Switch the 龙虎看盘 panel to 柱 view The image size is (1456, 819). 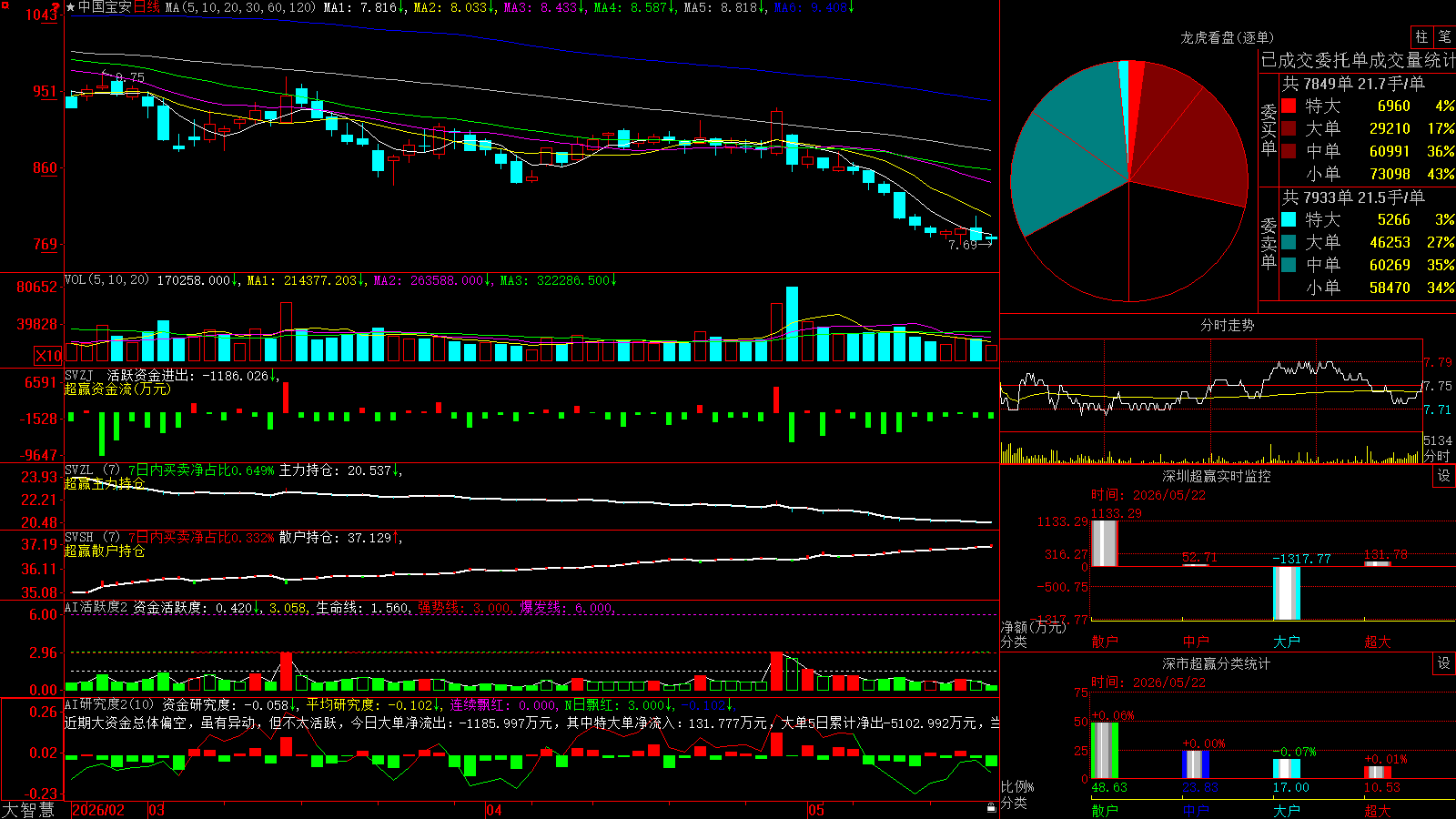tap(1421, 36)
